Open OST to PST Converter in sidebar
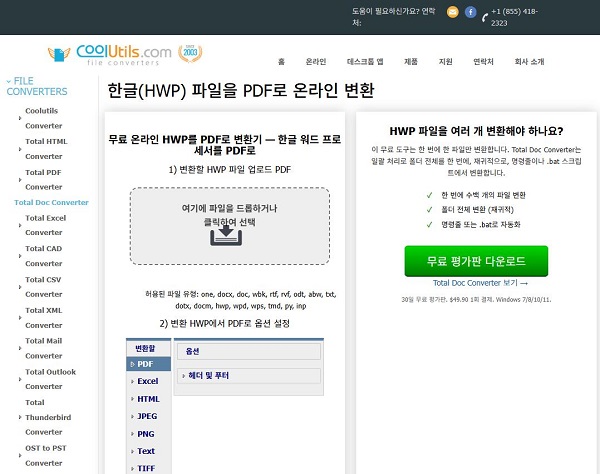 [x=46, y=455]
